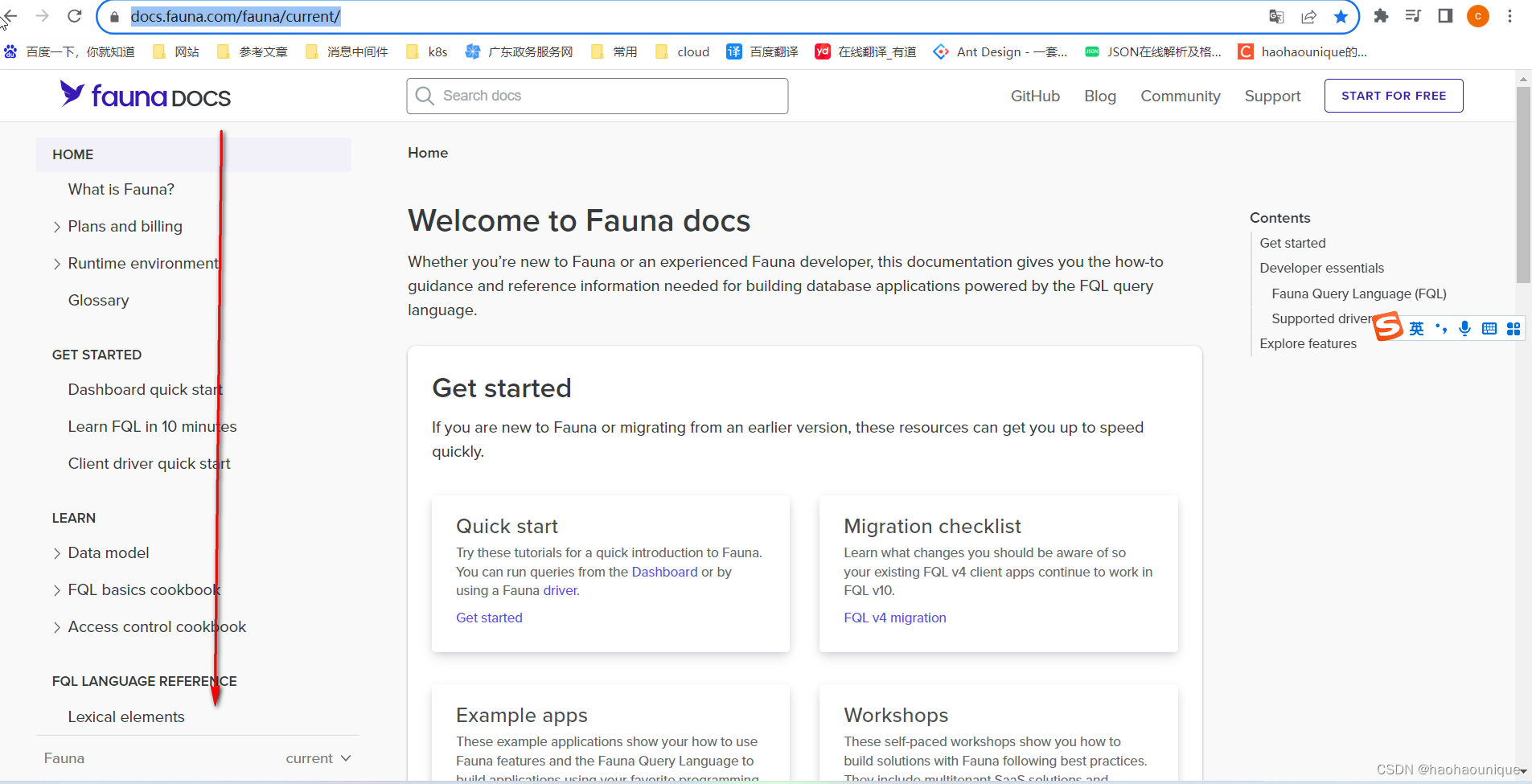The image size is (1532, 784).
Task: Open the 百度翻译 bookmark
Action: tap(762, 51)
